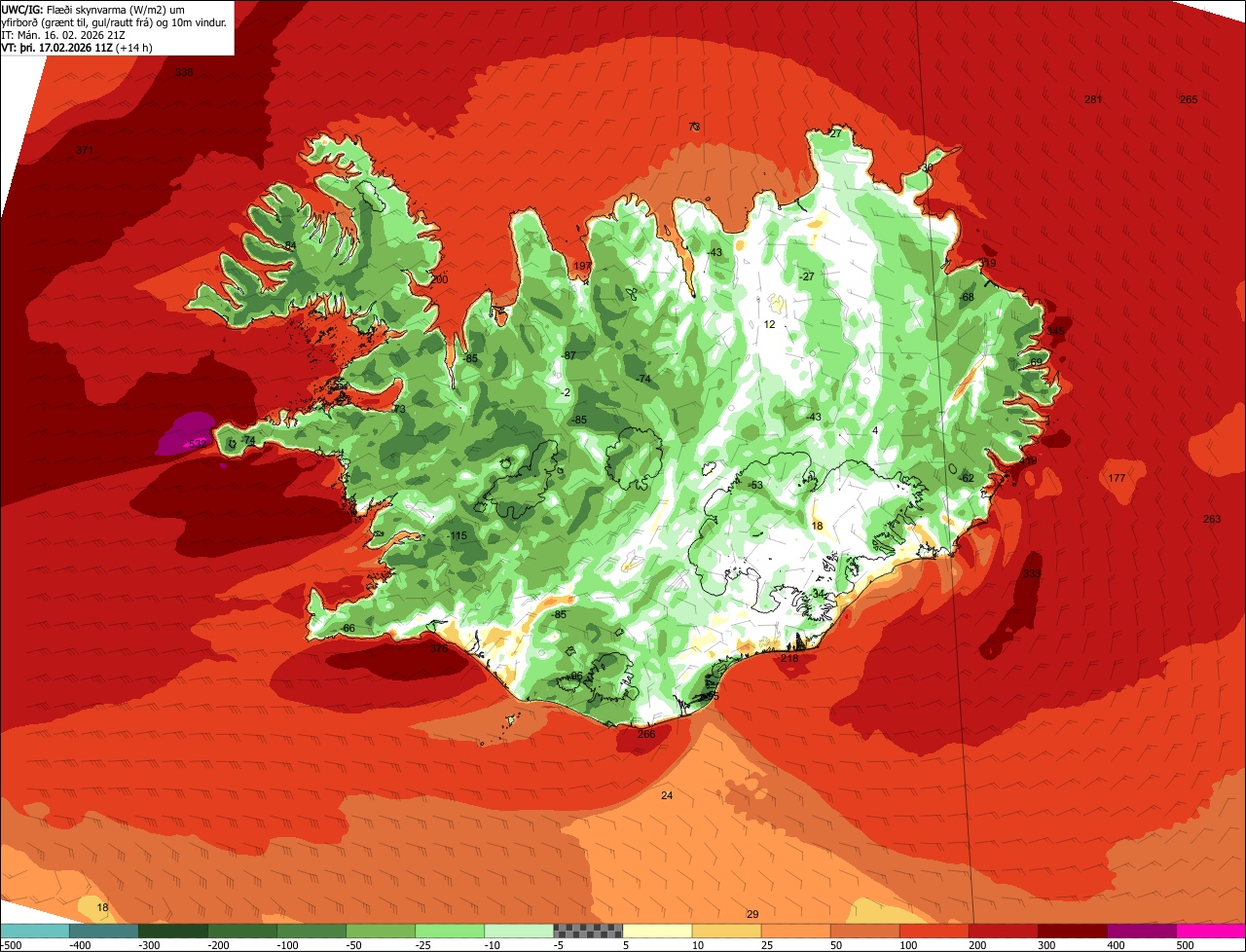Click the purple patch off Snæfellsnes

[x=186, y=434]
